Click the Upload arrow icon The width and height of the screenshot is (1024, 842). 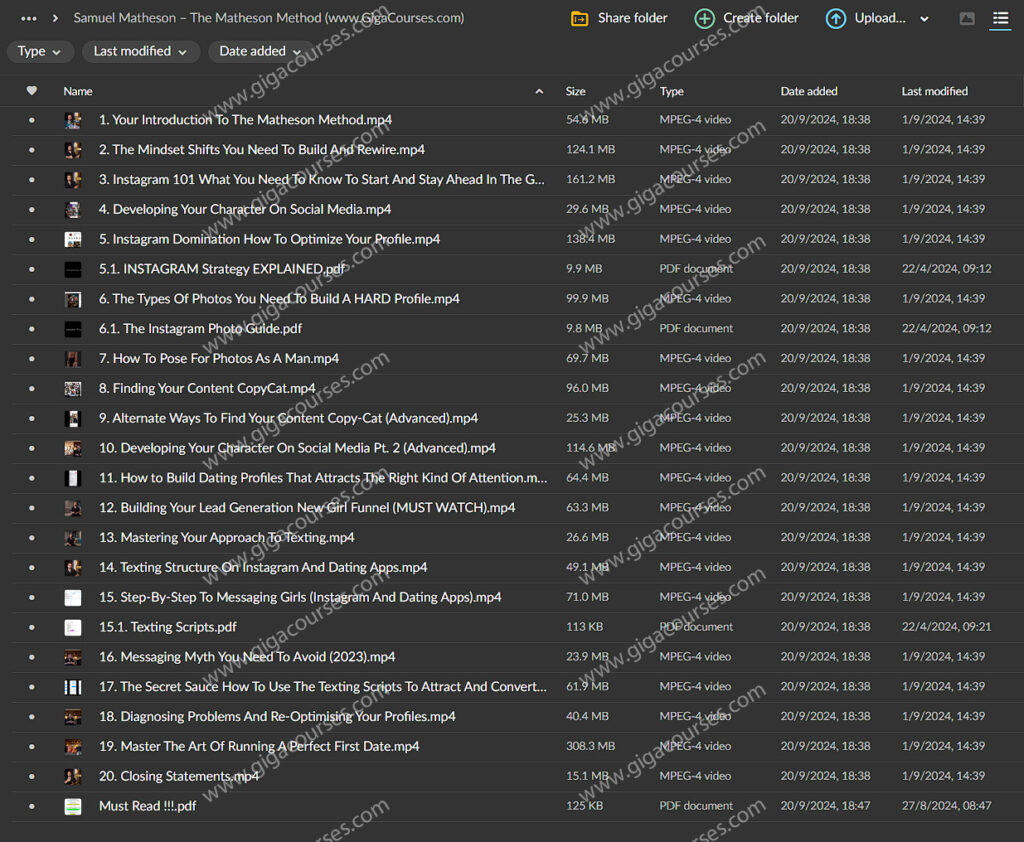[836, 18]
